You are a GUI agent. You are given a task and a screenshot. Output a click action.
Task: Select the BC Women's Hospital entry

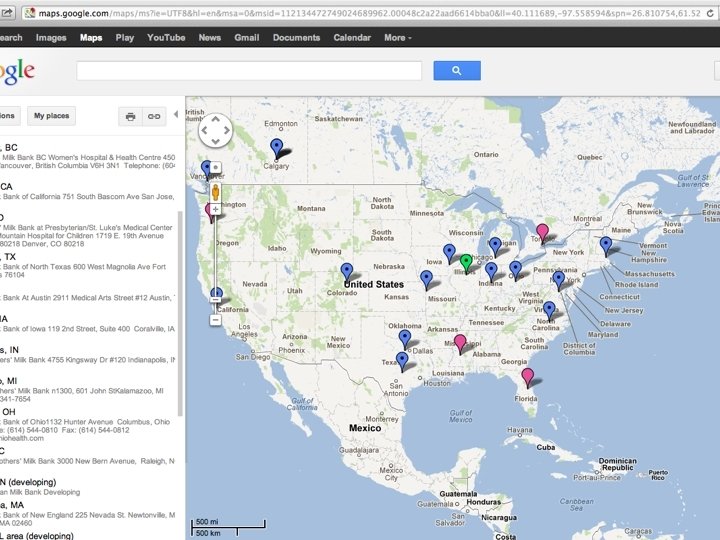pos(87,157)
